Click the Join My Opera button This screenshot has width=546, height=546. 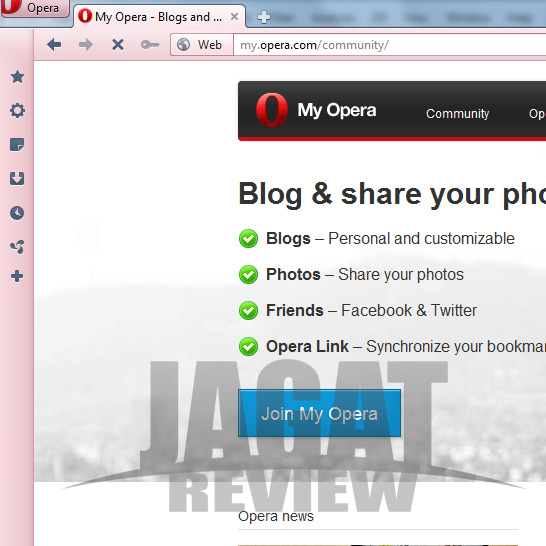point(319,413)
